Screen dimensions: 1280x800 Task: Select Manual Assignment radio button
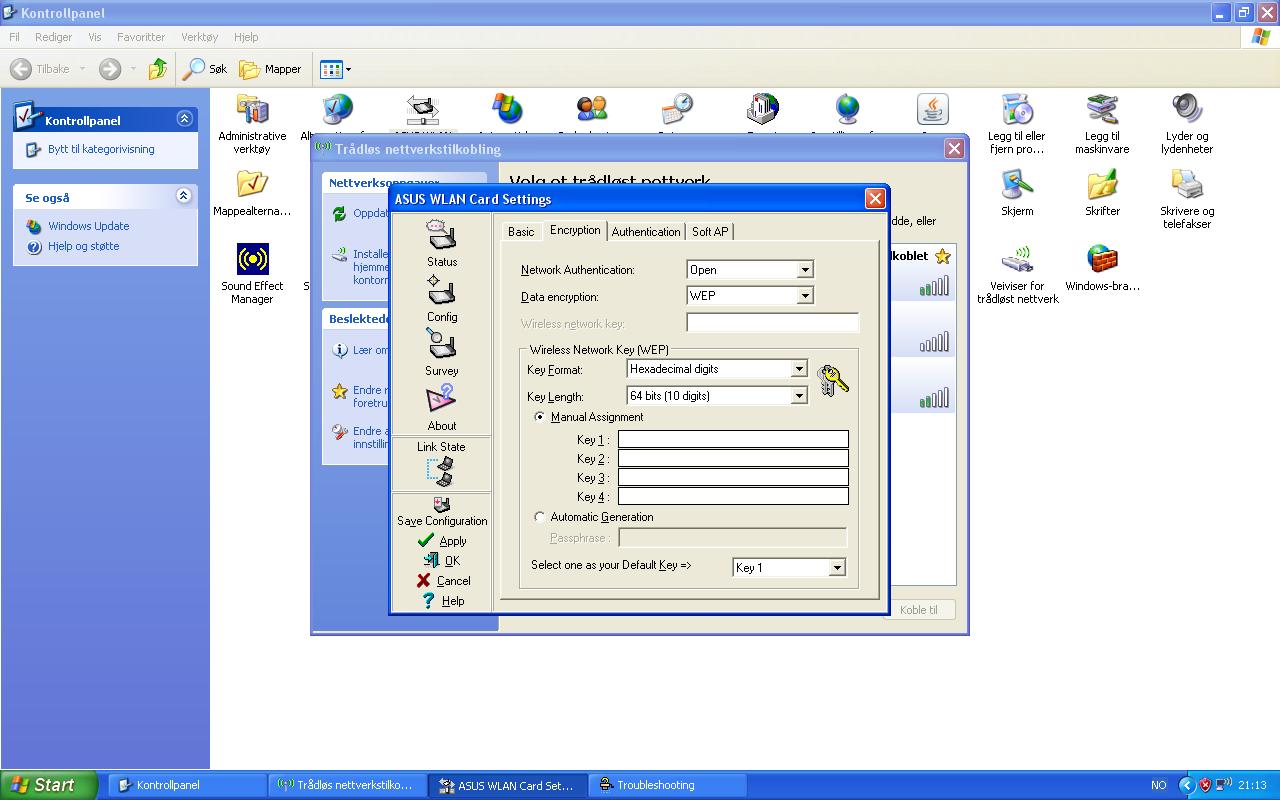[540, 417]
